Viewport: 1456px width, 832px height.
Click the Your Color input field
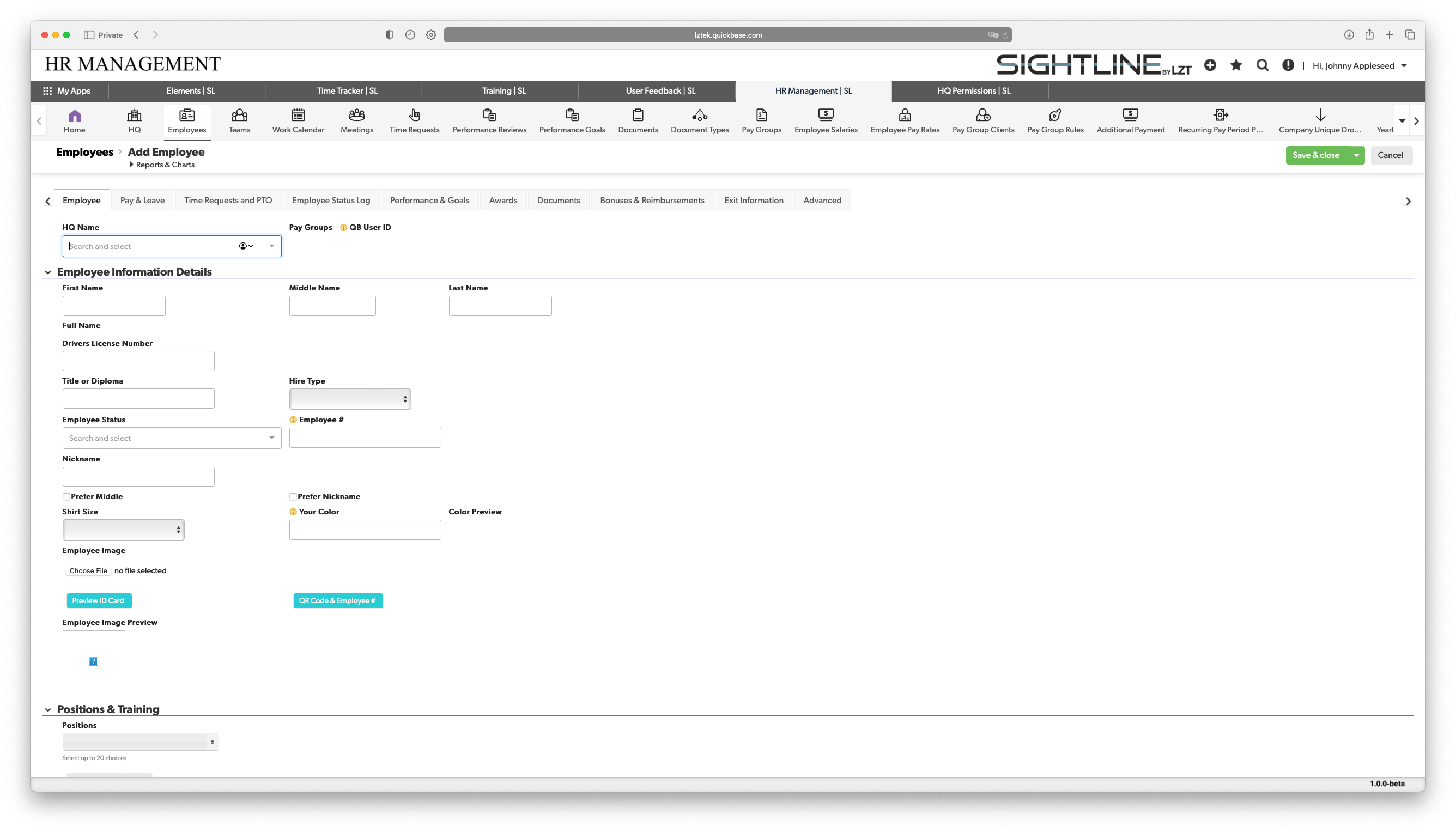[365, 530]
